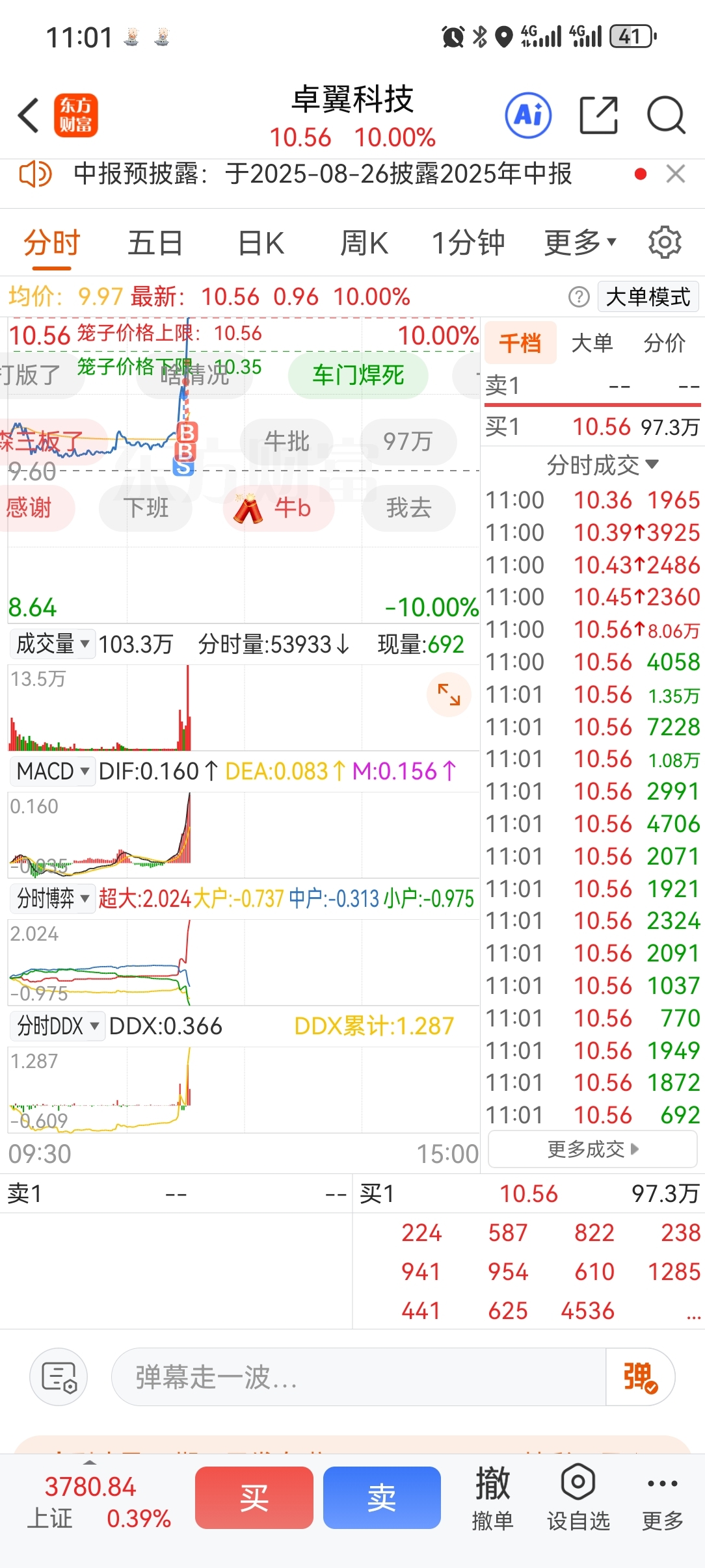This screenshot has height=1568, width=705.
Task: Tap the 11:01 10.56 1.35万 trade row
Action: [592, 694]
